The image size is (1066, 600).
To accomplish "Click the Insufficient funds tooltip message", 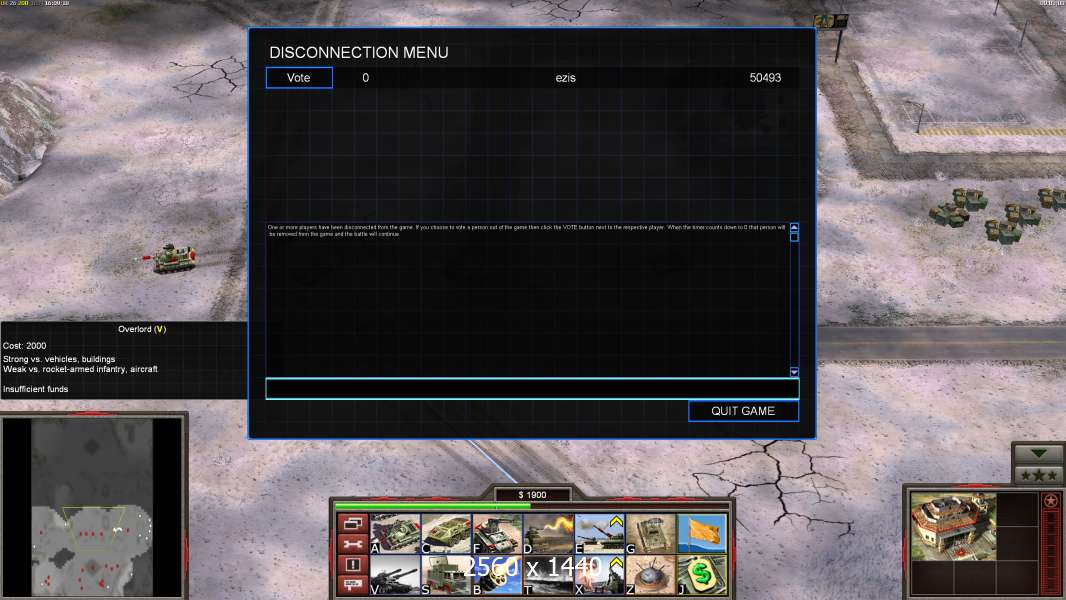I will pos(35,389).
